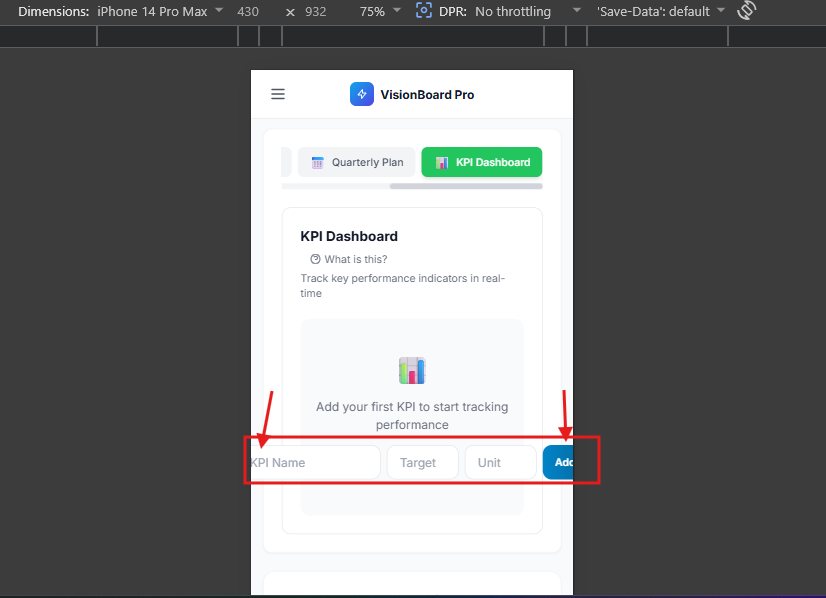
Task: Open the 75% zoom dropdown
Action: [x=380, y=11]
